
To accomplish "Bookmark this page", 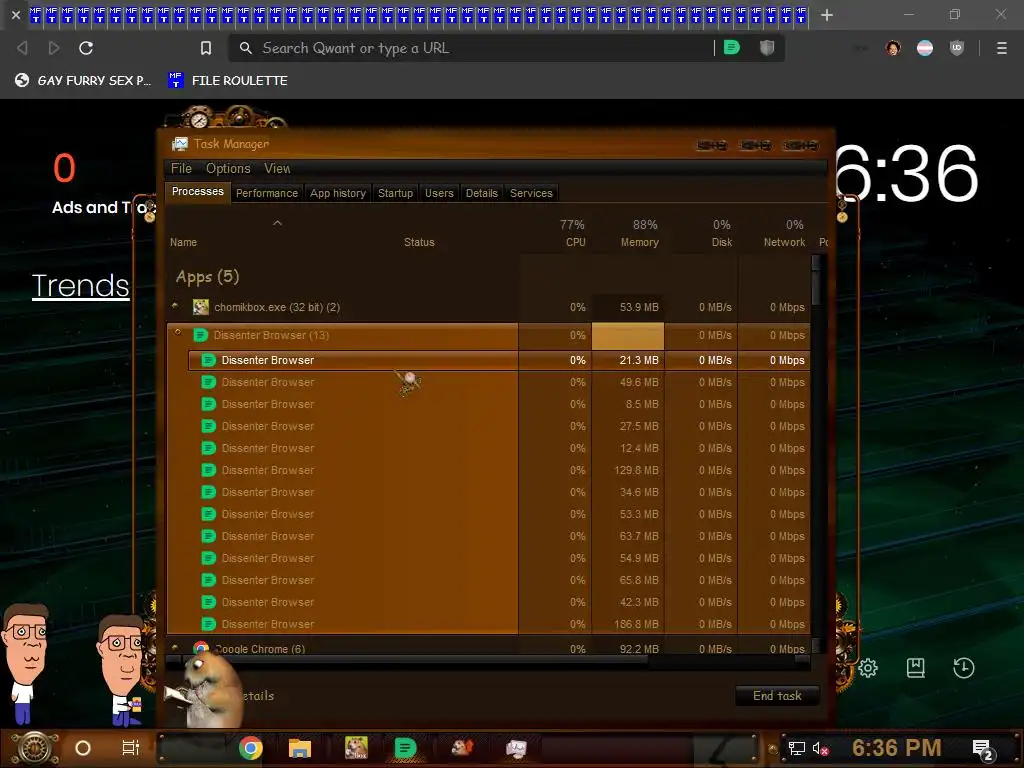I will 206,48.
